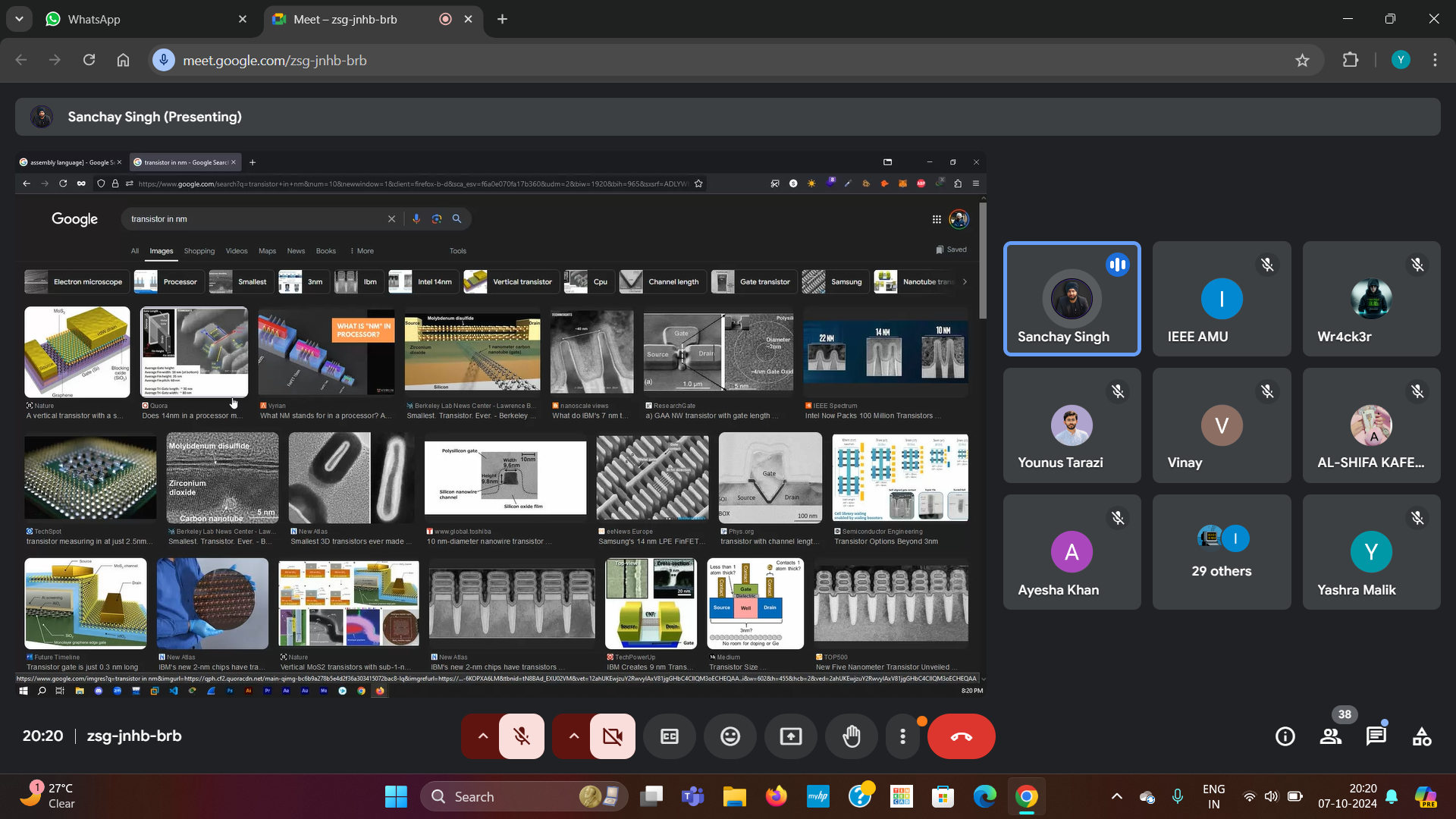The width and height of the screenshot is (1456, 819).
Task: Bookmark this page with star icon
Action: click(1302, 60)
